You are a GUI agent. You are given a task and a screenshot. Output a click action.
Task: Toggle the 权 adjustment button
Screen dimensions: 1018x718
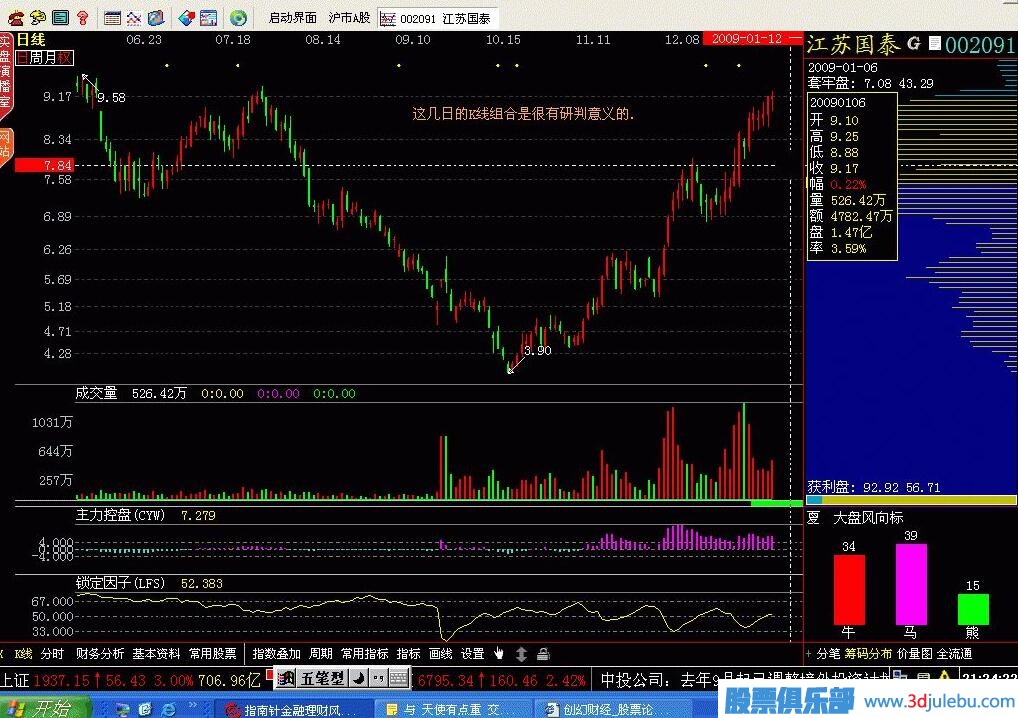[x=64, y=58]
